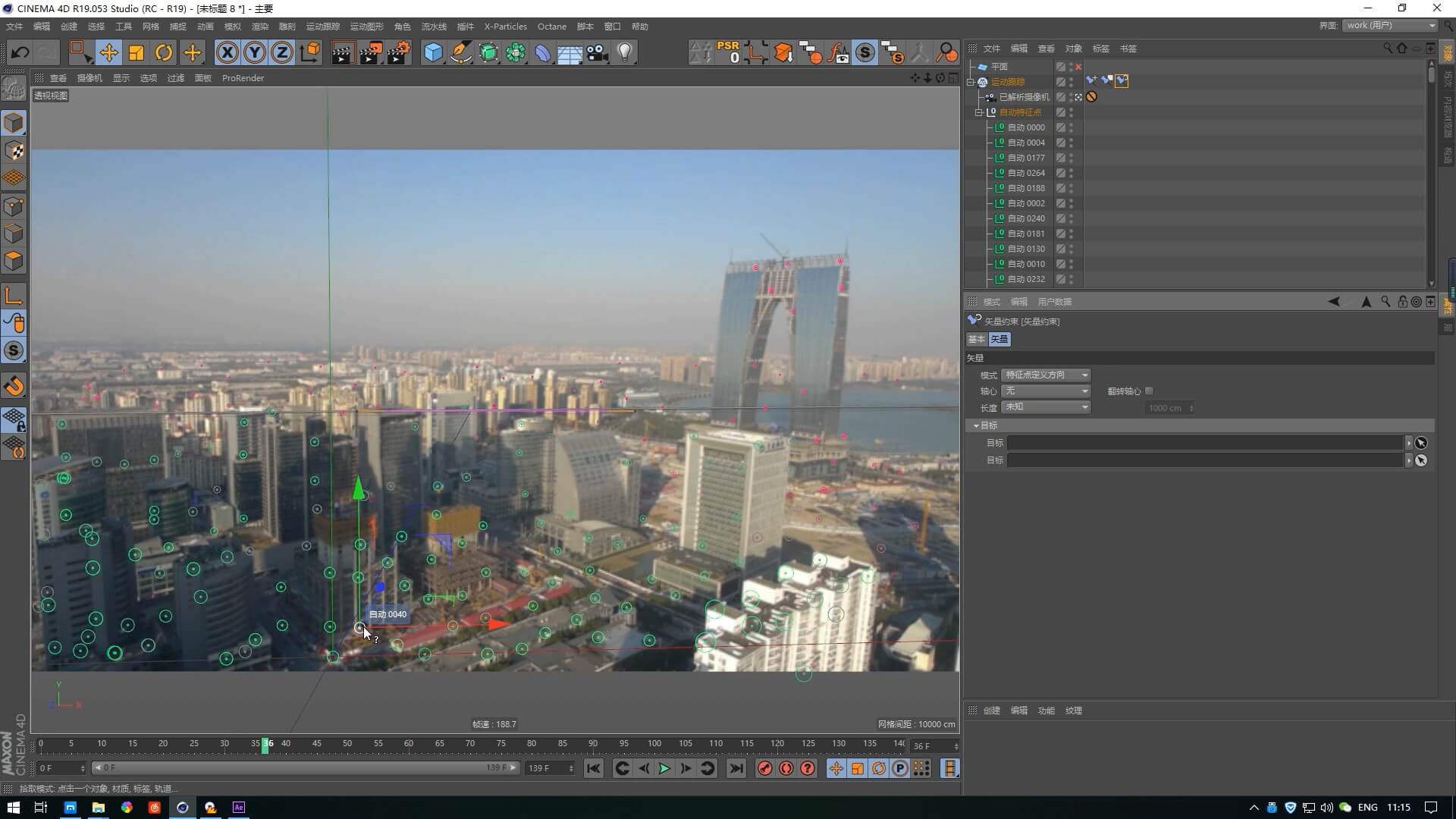Open the 轴心 dropdown

tap(1046, 391)
